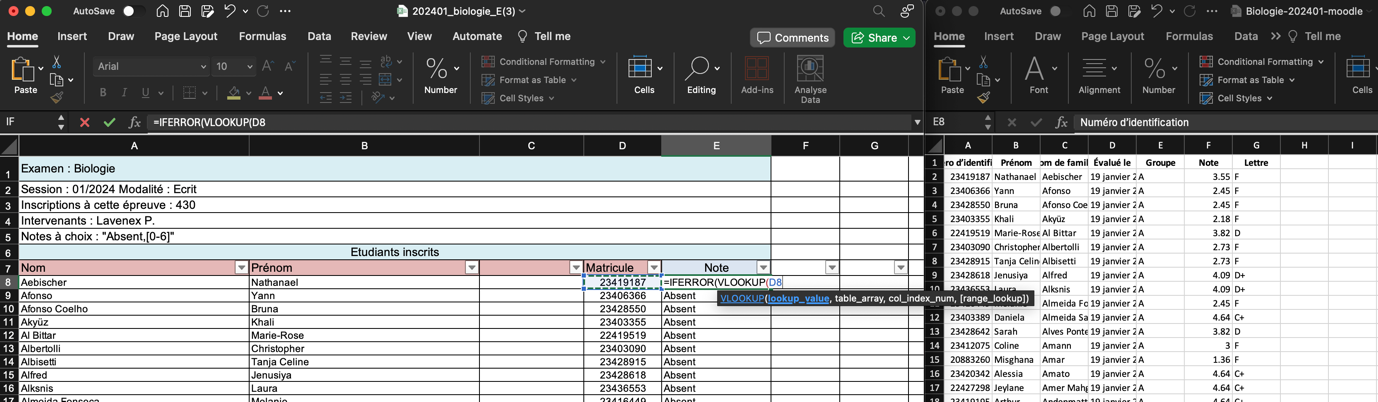Open the Note column filter dropdown
This screenshot has height=402, width=1378.
(763, 268)
